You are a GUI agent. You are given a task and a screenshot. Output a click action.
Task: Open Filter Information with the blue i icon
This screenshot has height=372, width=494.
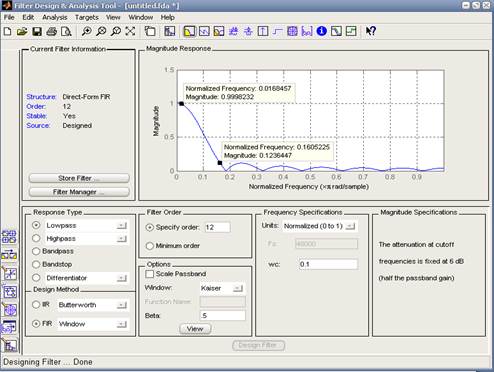pos(322,31)
